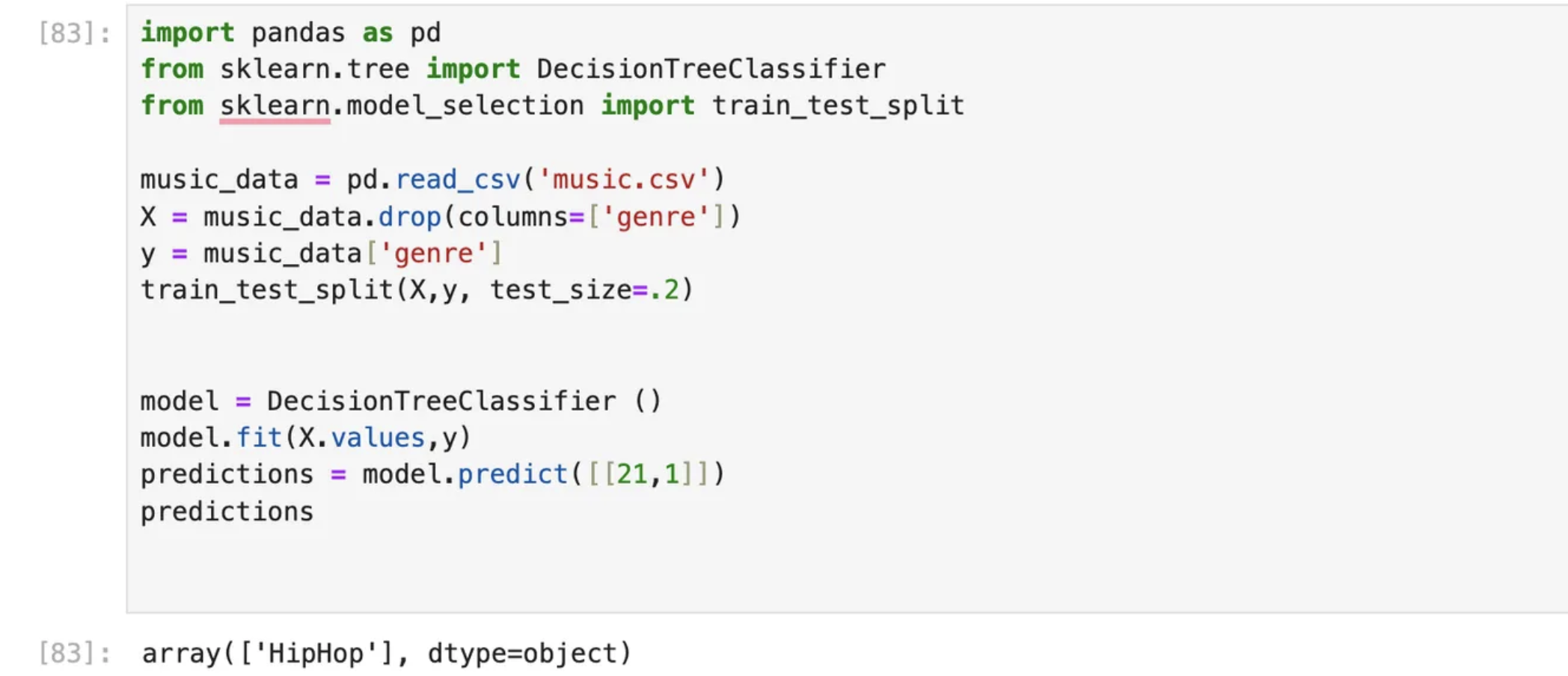Click the model = DecisionTreeClassifier () line

(401, 402)
